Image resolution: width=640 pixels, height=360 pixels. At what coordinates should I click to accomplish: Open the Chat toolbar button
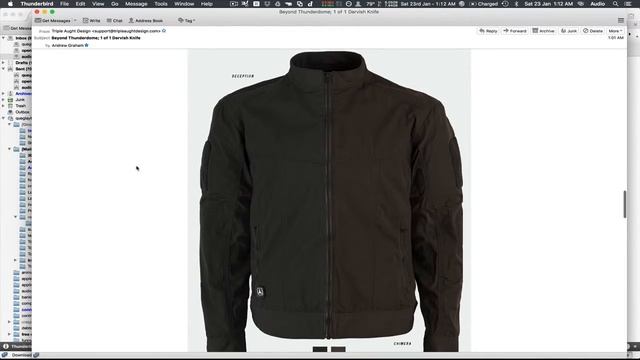coord(114,20)
